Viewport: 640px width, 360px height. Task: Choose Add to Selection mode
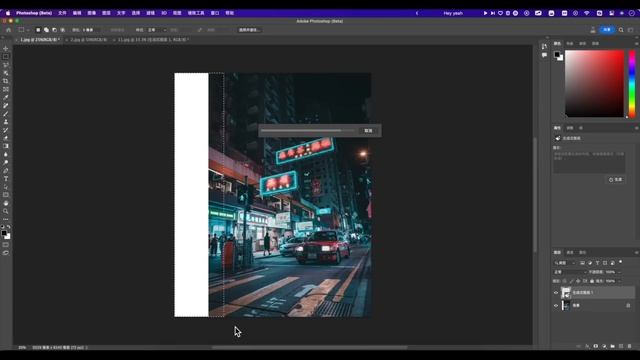click(x=46, y=30)
